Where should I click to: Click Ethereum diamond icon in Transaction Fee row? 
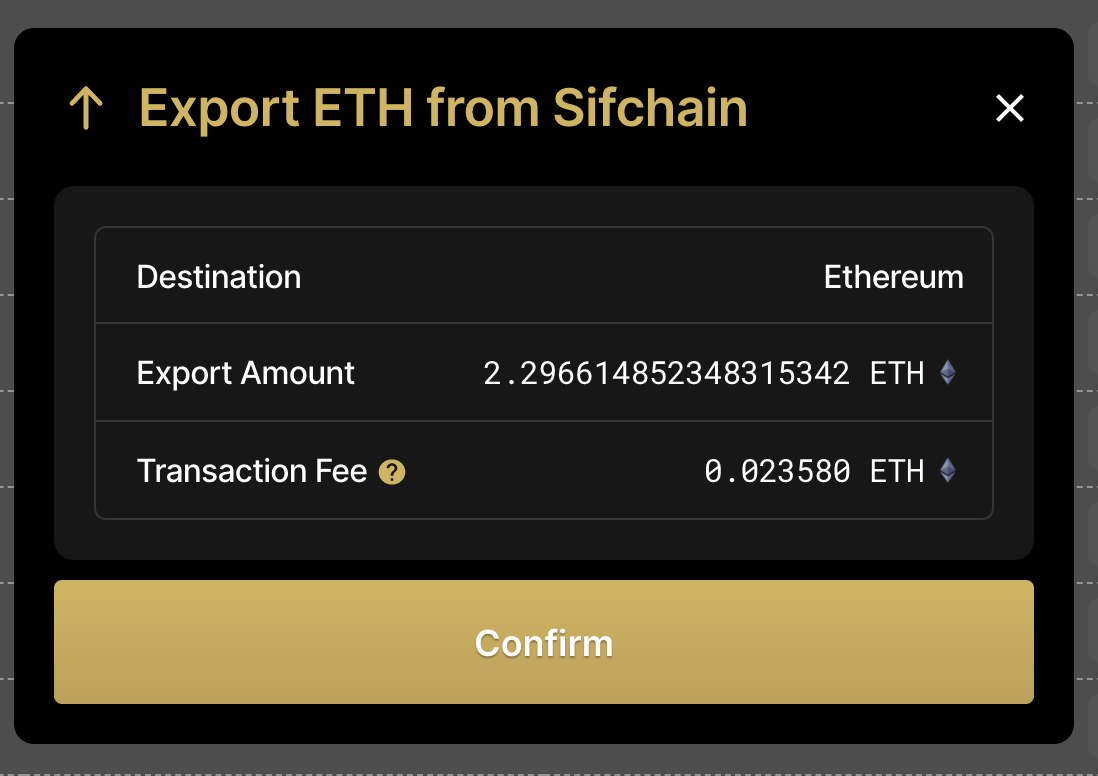(x=948, y=471)
